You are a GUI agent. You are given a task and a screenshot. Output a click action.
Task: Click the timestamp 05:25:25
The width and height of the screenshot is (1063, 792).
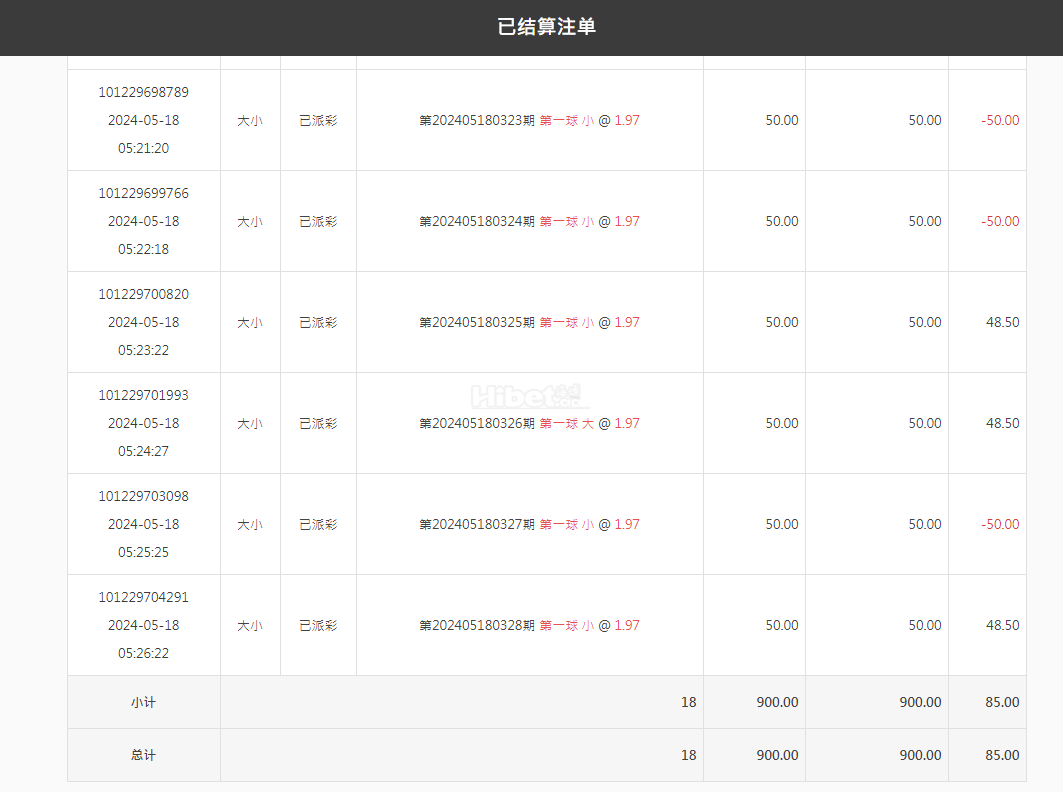coord(144,552)
